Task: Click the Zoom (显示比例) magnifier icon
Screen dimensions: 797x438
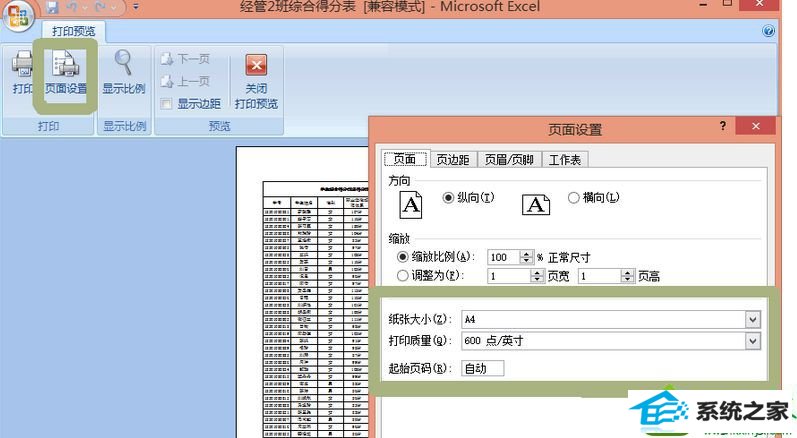Action: [124, 63]
